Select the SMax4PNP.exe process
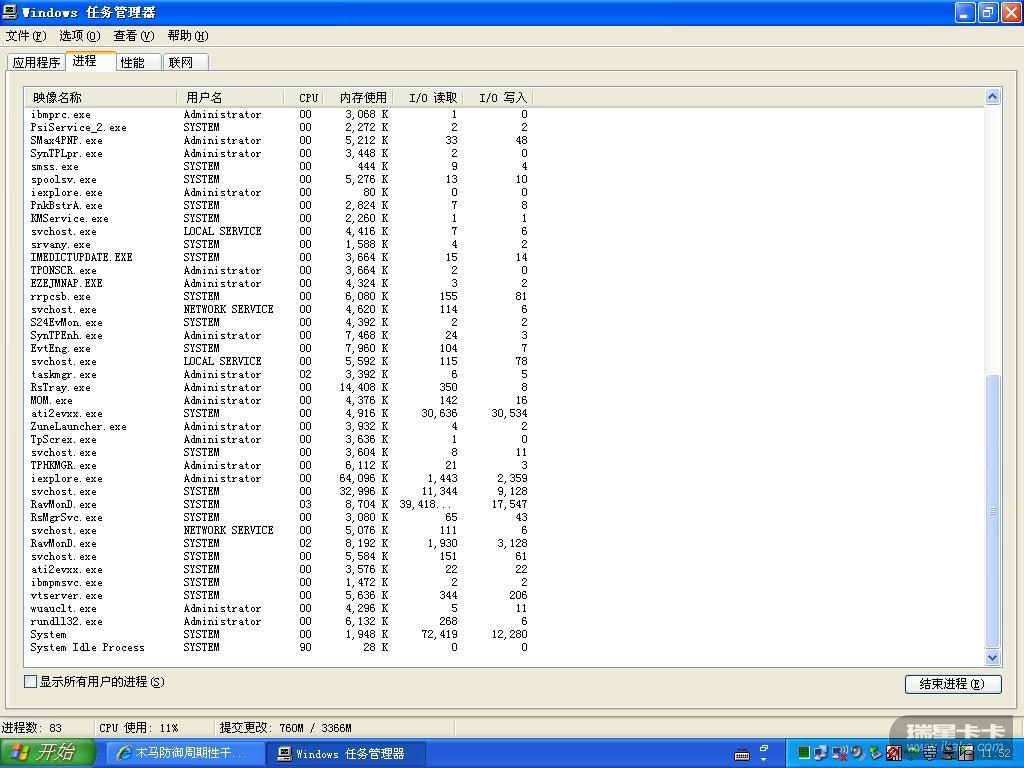1024x768 pixels. [279, 140]
